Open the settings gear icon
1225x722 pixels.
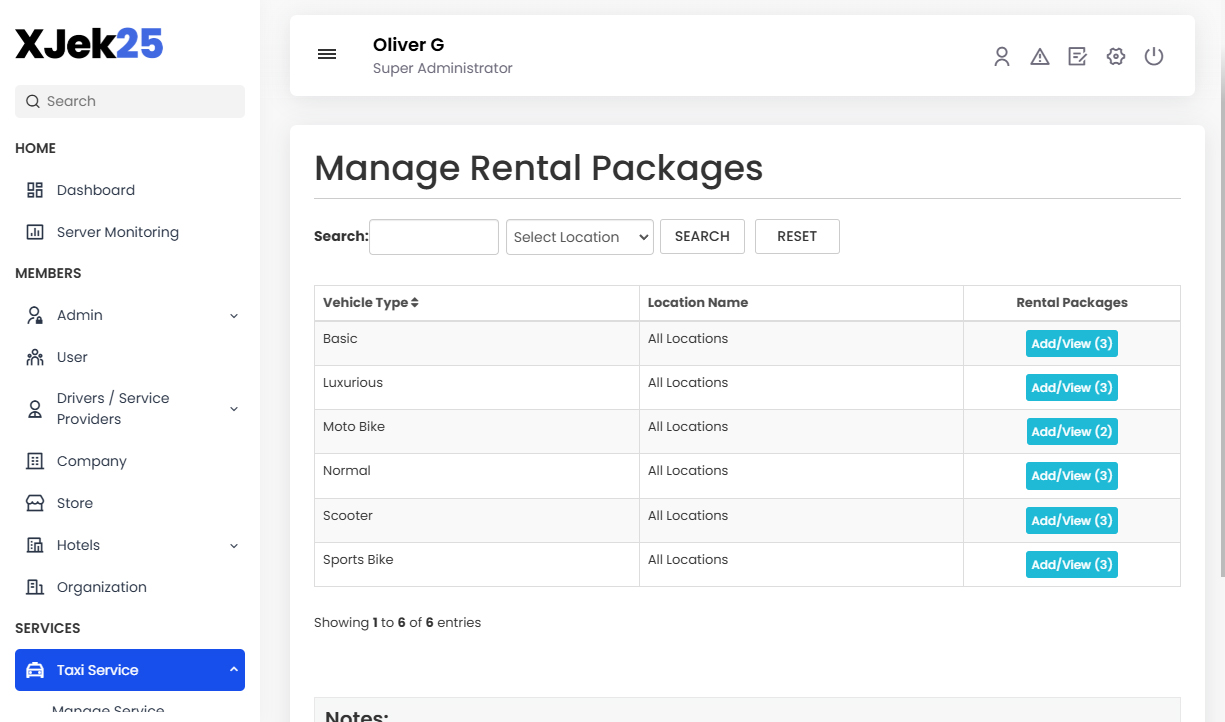pyautogui.click(x=1115, y=56)
